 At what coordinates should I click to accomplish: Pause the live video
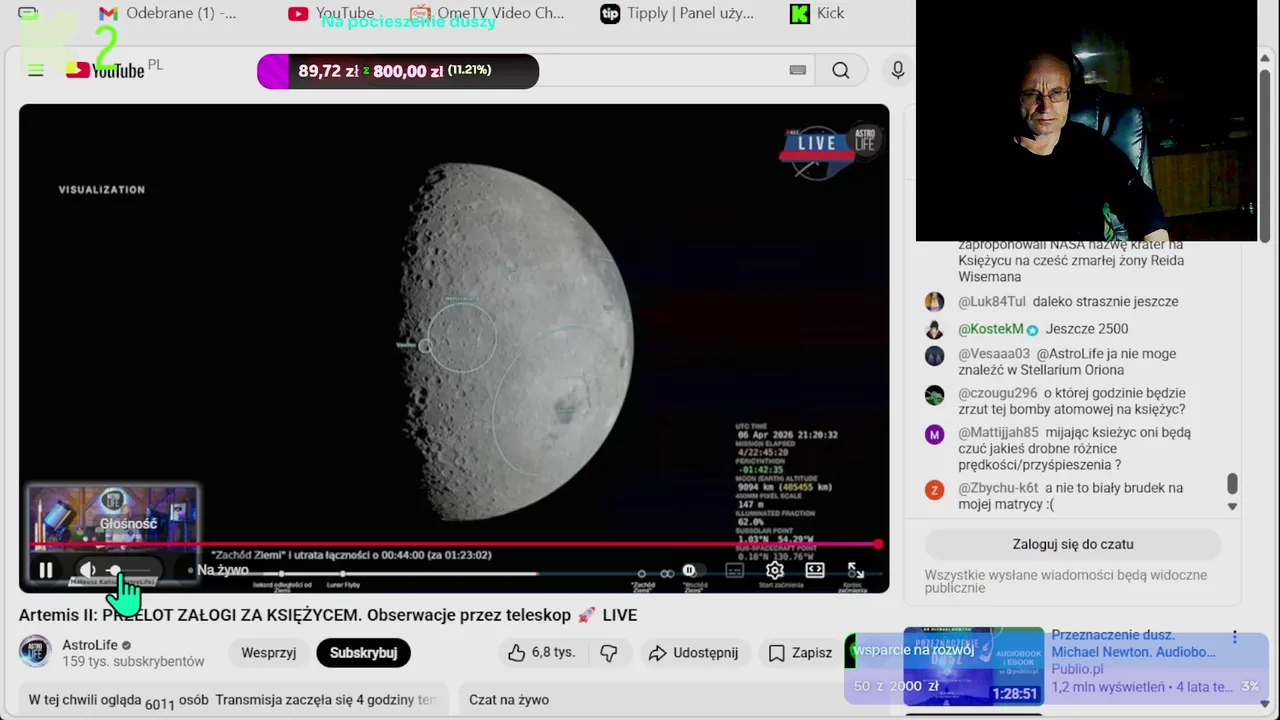[46, 570]
